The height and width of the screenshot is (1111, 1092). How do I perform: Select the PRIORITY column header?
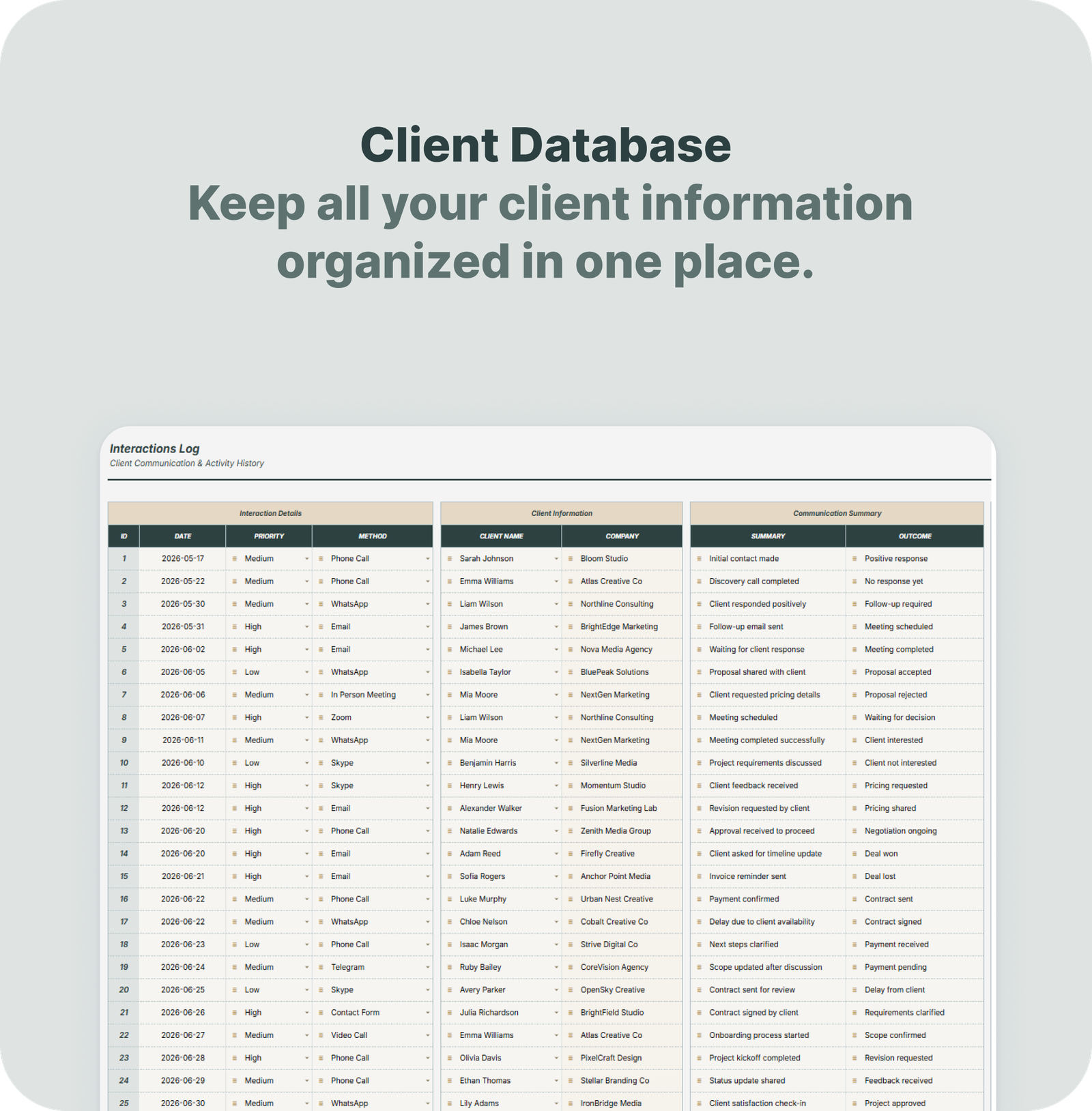[x=269, y=536]
